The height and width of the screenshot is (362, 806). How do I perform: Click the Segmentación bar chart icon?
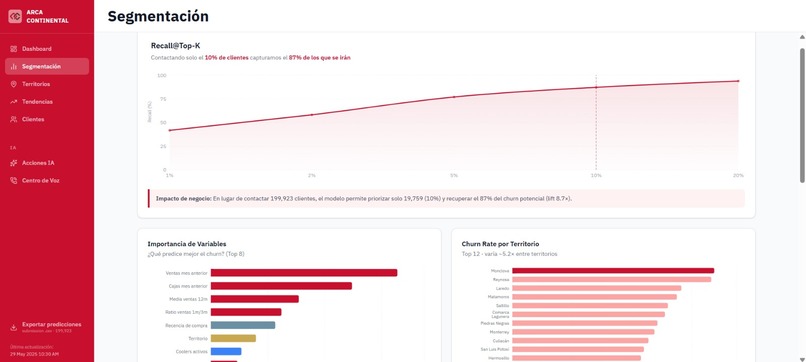coord(14,66)
